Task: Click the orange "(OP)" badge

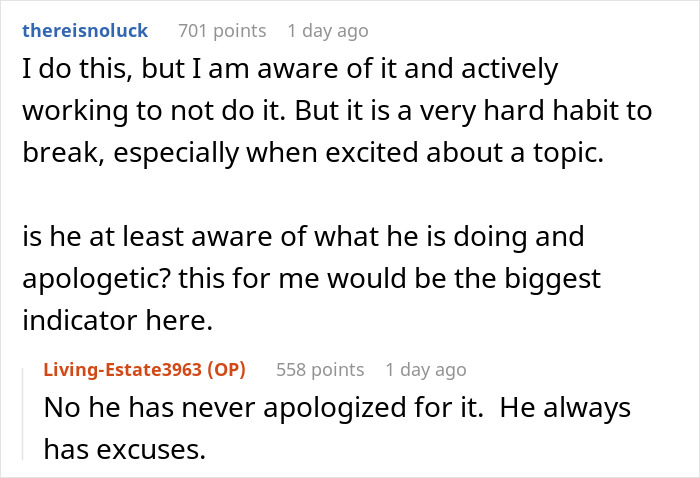Action: point(229,370)
